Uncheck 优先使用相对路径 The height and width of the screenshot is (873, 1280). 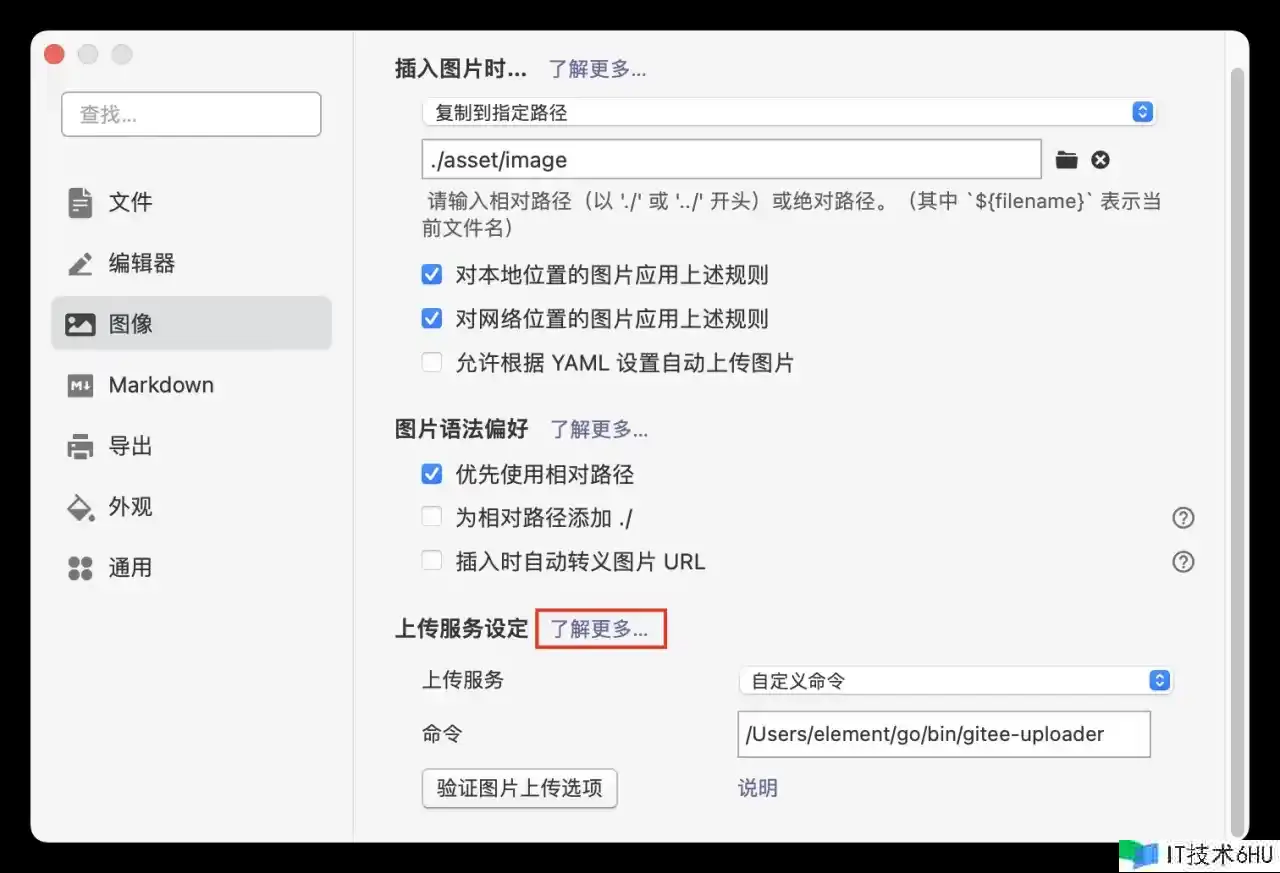coord(432,474)
